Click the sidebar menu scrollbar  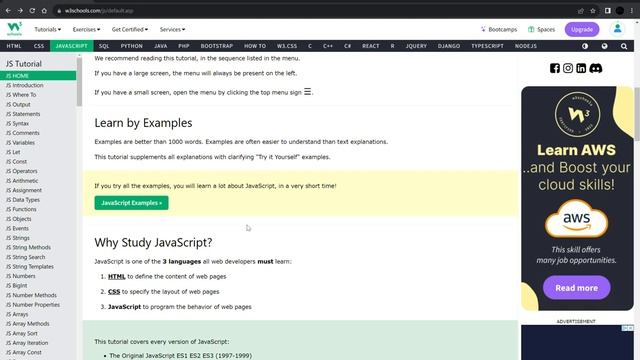(79, 82)
